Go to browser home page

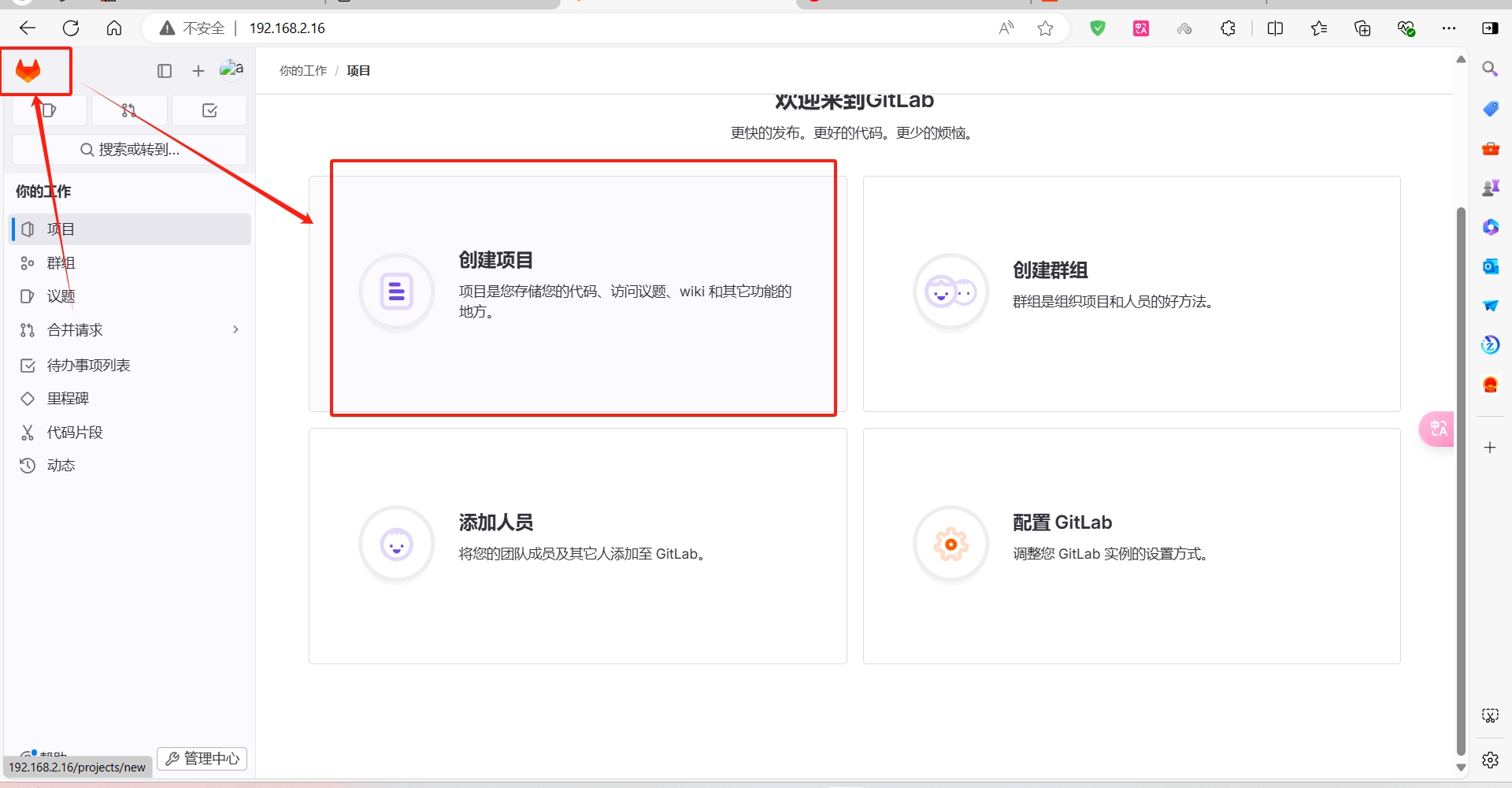click(x=114, y=28)
